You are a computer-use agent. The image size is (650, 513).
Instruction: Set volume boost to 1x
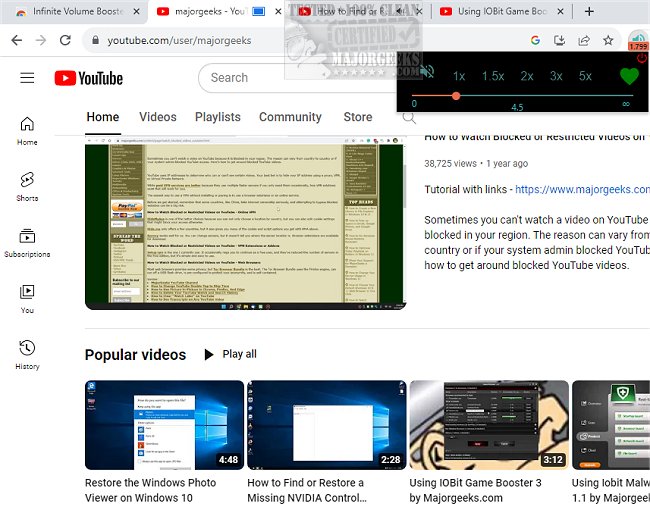(x=459, y=76)
